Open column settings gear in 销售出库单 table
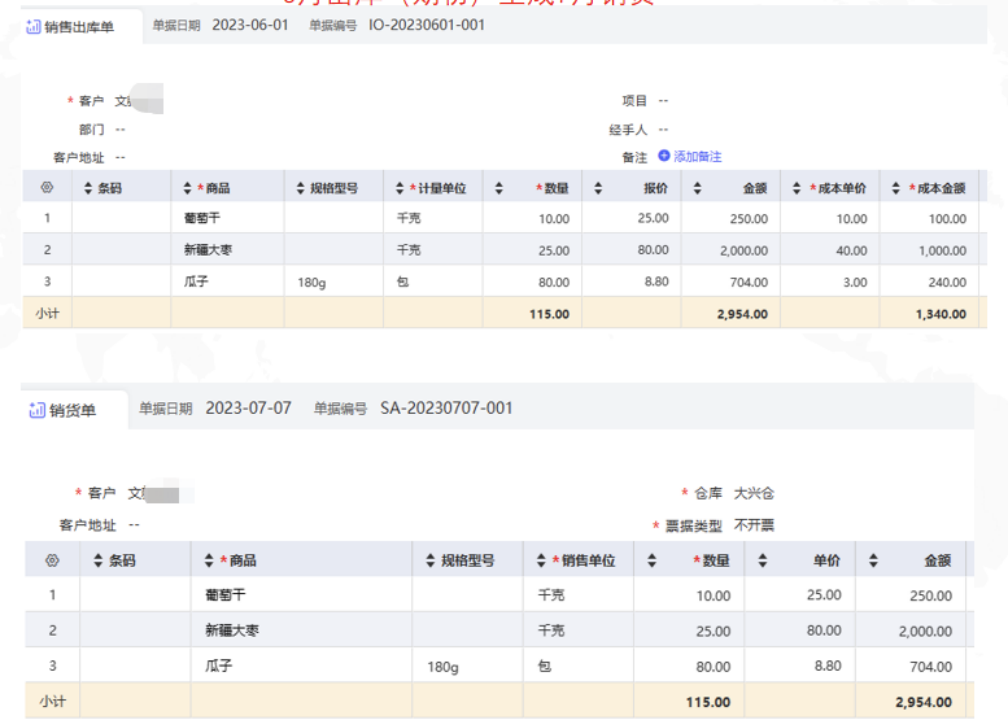Screen dimensions: 1008x720 click(47, 188)
